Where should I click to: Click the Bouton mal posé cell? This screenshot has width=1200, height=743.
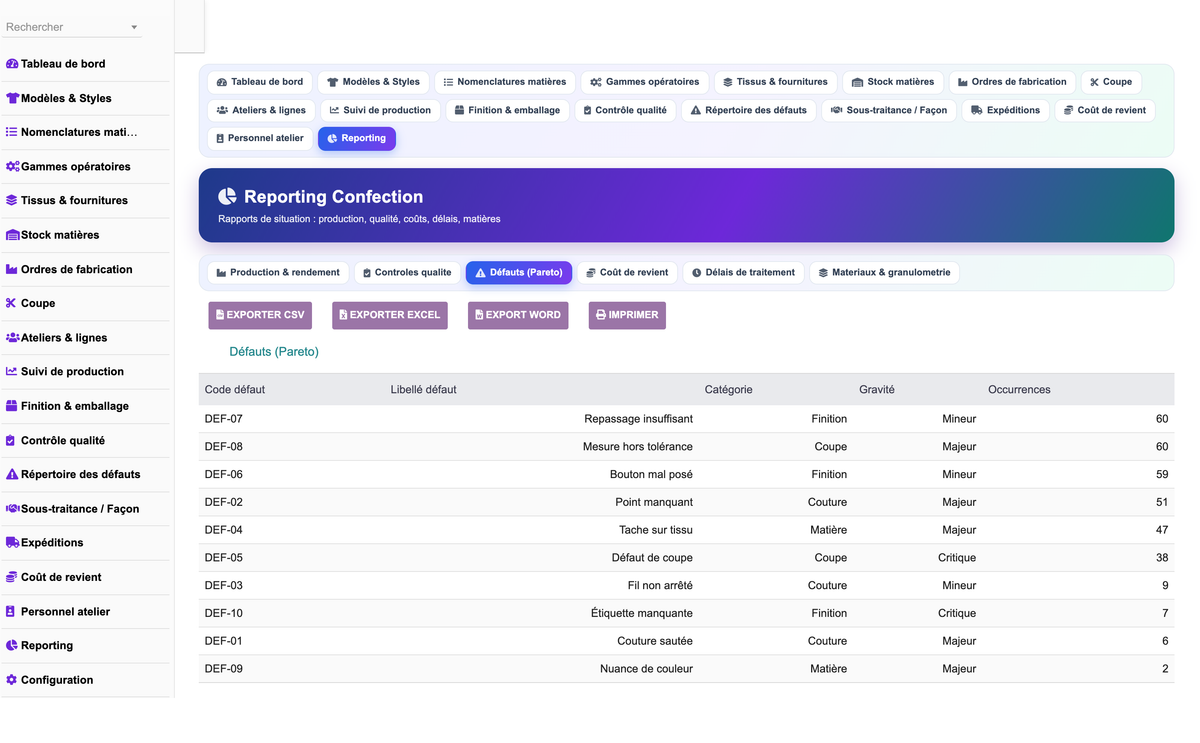pos(651,474)
